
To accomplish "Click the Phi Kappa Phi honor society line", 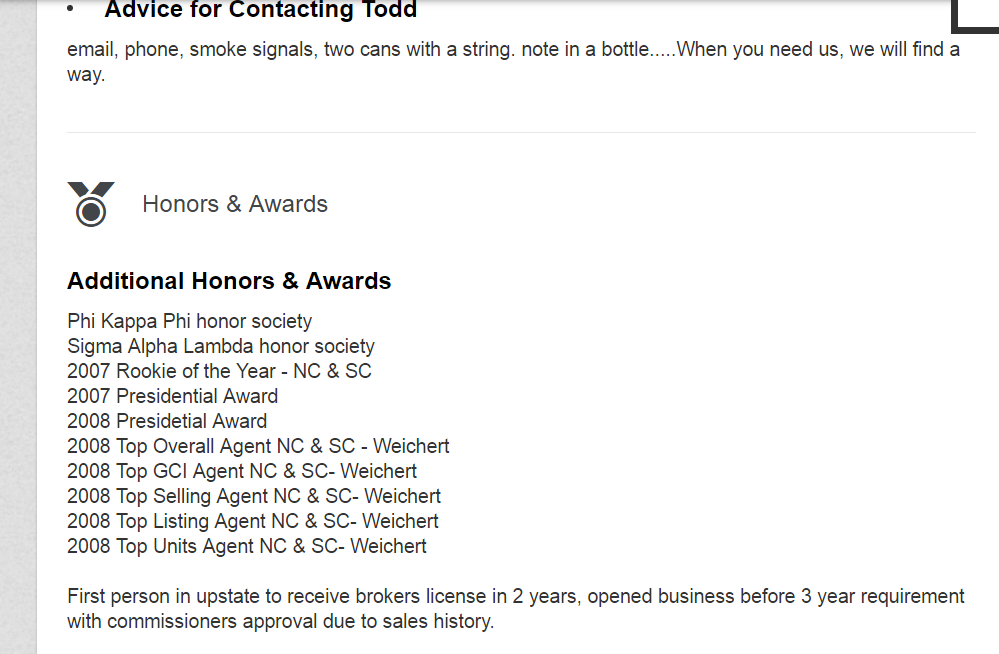I will [x=190, y=321].
